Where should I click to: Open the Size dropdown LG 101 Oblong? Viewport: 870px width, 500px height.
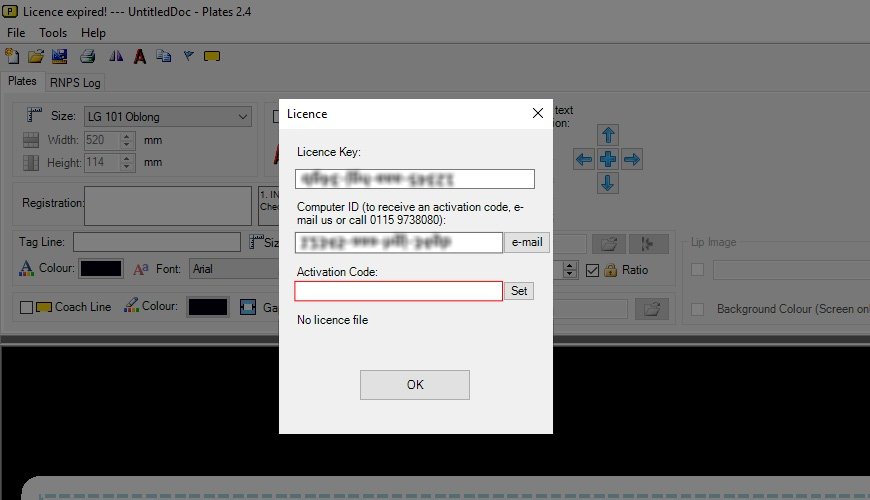(168, 117)
